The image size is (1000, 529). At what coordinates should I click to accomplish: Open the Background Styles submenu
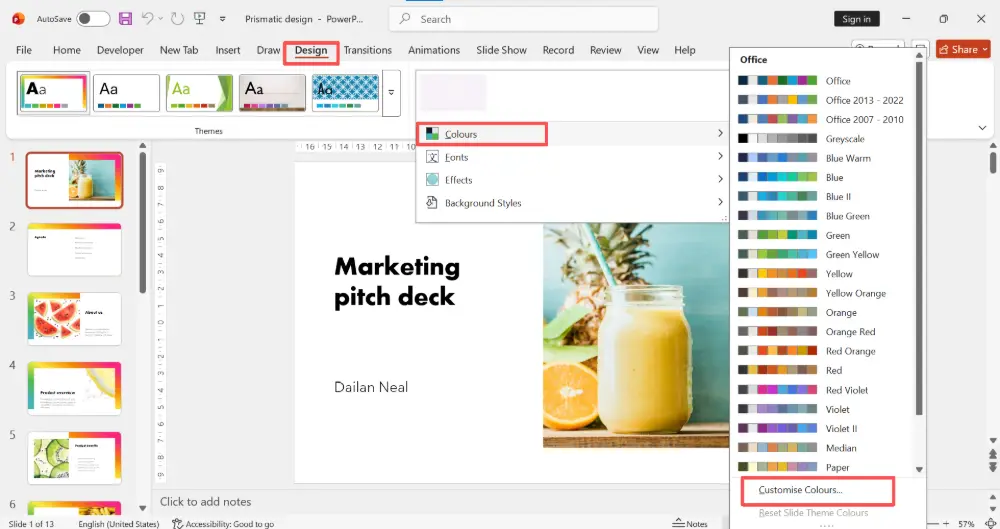[x=571, y=203]
